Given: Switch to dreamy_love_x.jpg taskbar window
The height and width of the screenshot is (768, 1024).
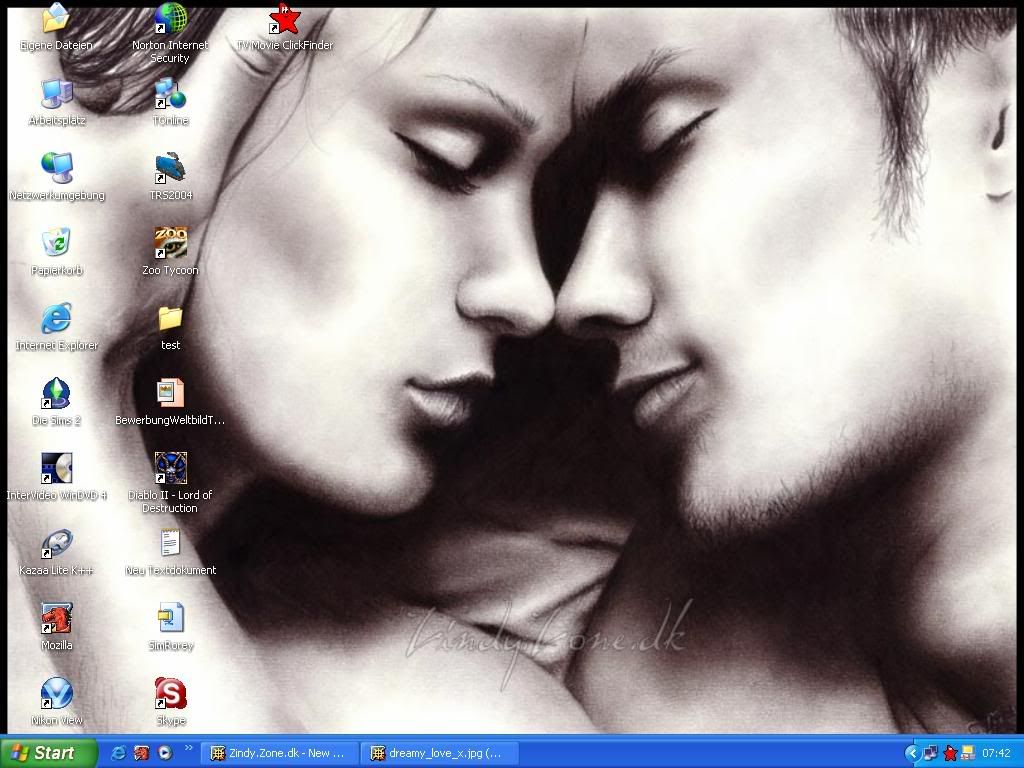Looking at the screenshot, I should point(440,753).
